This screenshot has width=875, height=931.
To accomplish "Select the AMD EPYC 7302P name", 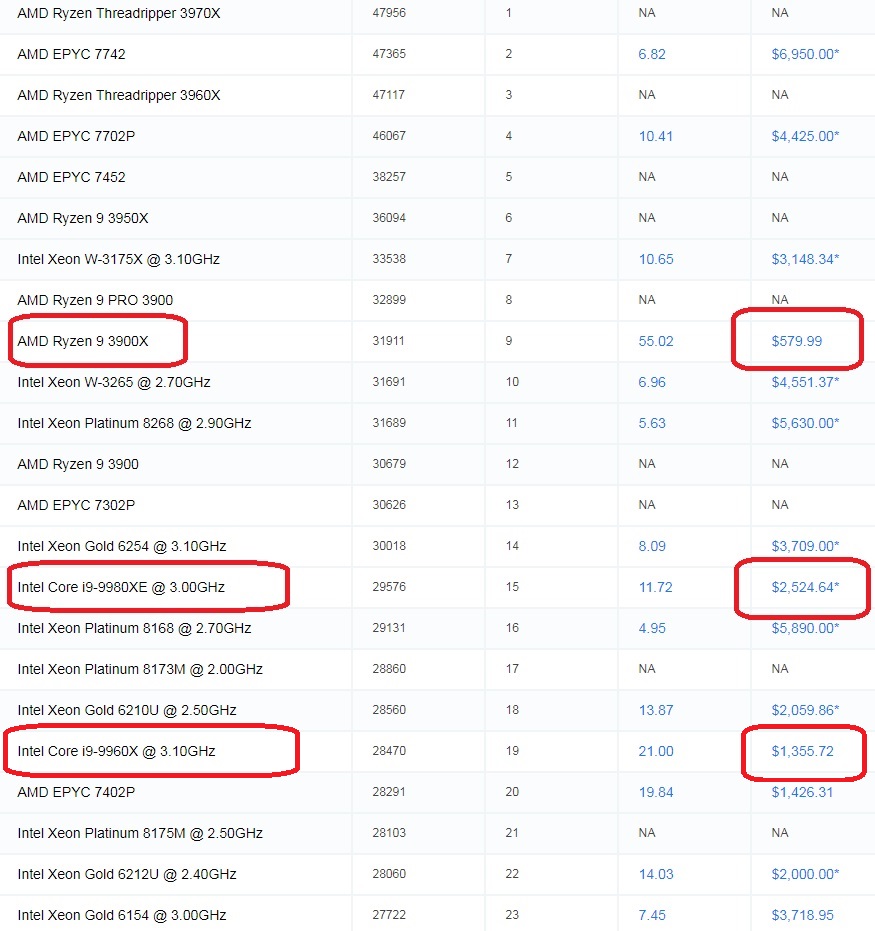I will 76,505.
